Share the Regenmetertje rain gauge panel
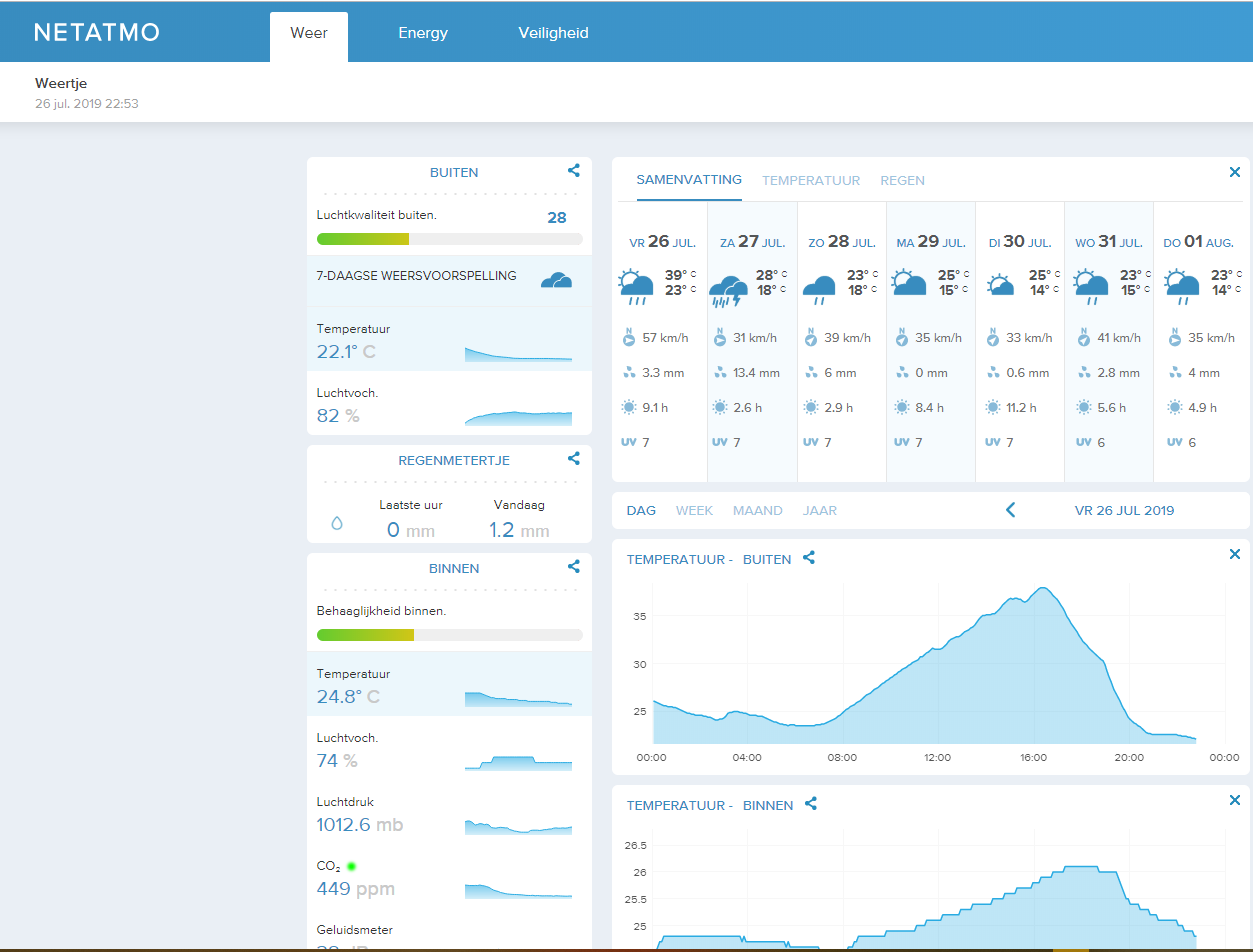The height and width of the screenshot is (952, 1253). pyautogui.click(x=574, y=459)
